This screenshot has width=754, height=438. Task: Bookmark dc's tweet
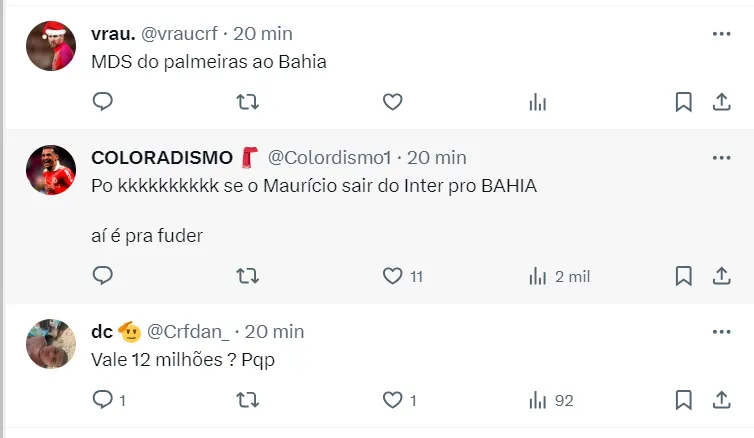pyautogui.click(x=683, y=400)
